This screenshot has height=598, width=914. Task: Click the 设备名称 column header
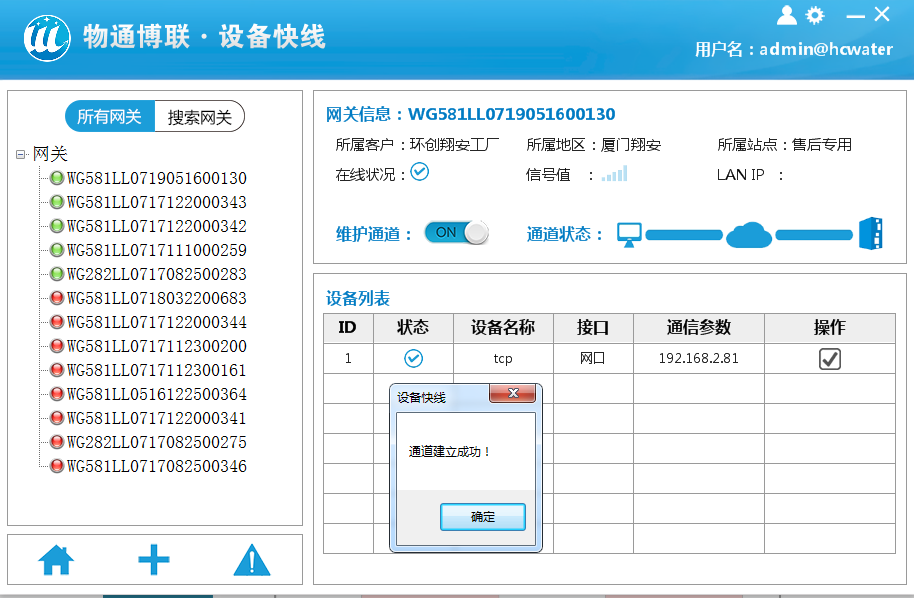(x=503, y=328)
